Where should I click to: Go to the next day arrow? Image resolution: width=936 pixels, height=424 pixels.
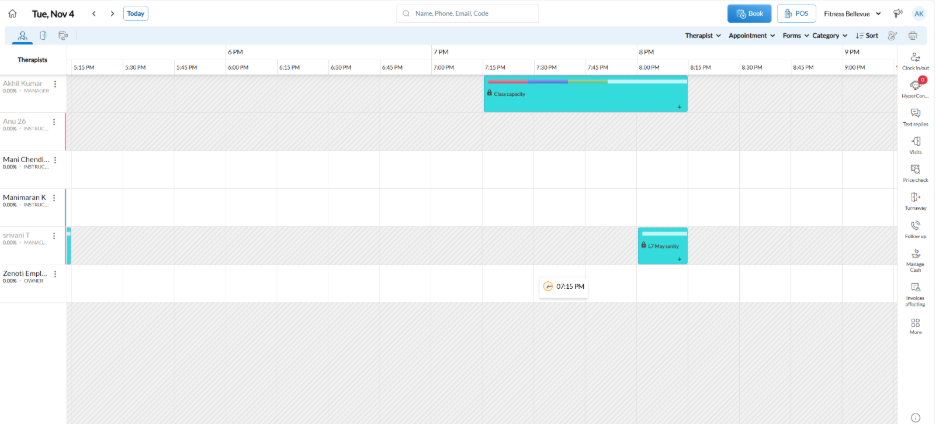[x=111, y=14]
